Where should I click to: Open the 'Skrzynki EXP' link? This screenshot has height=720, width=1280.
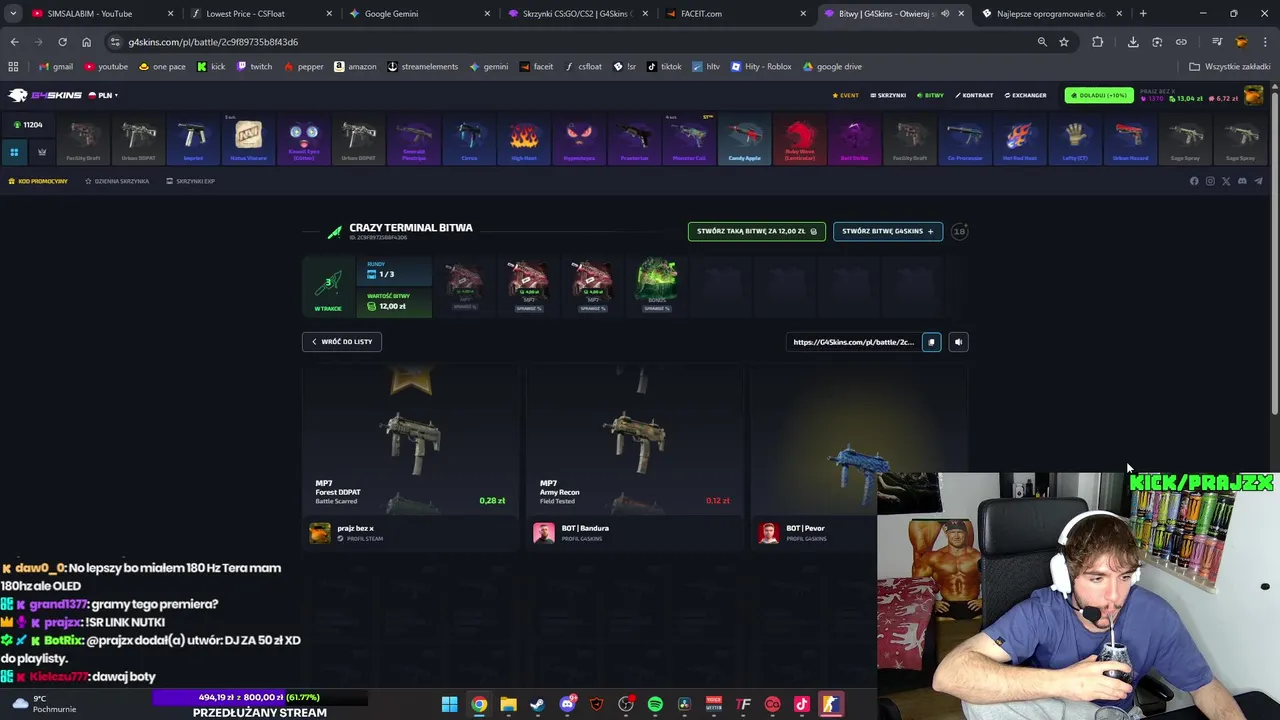(x=190, y=181)
